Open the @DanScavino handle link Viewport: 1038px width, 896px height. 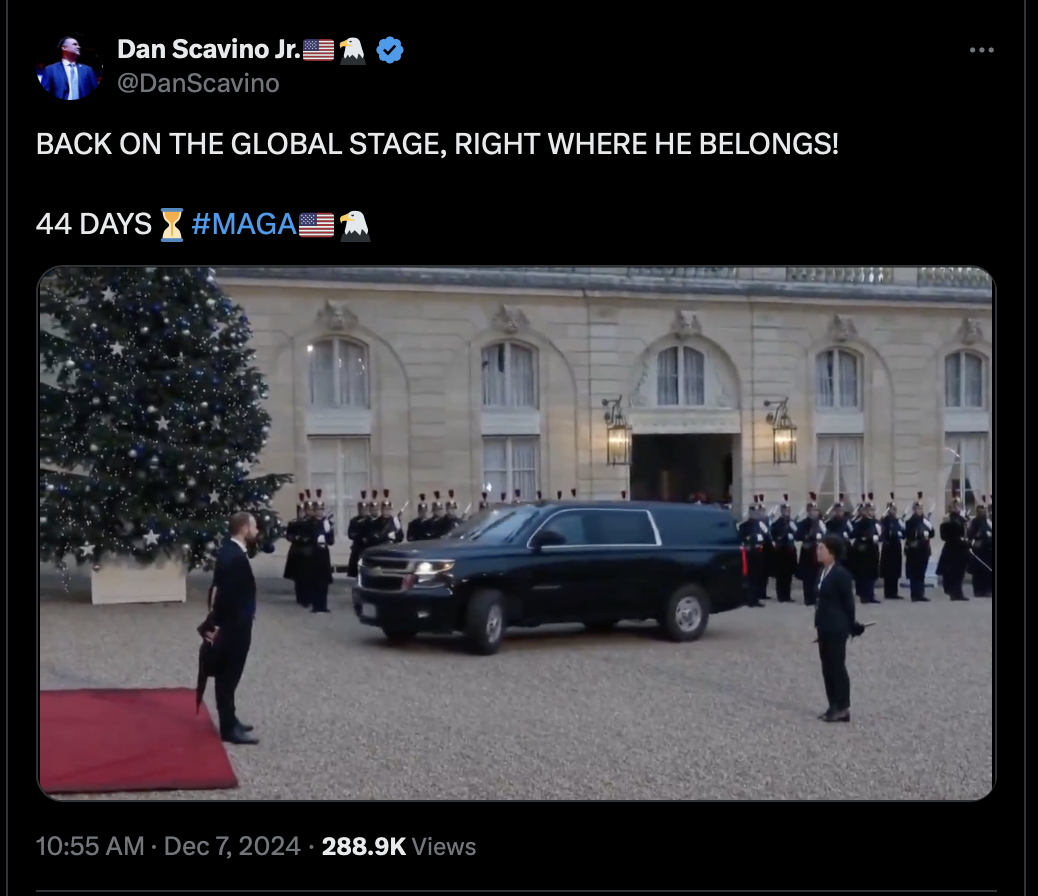pyautogui.click(x=199, y=83)
